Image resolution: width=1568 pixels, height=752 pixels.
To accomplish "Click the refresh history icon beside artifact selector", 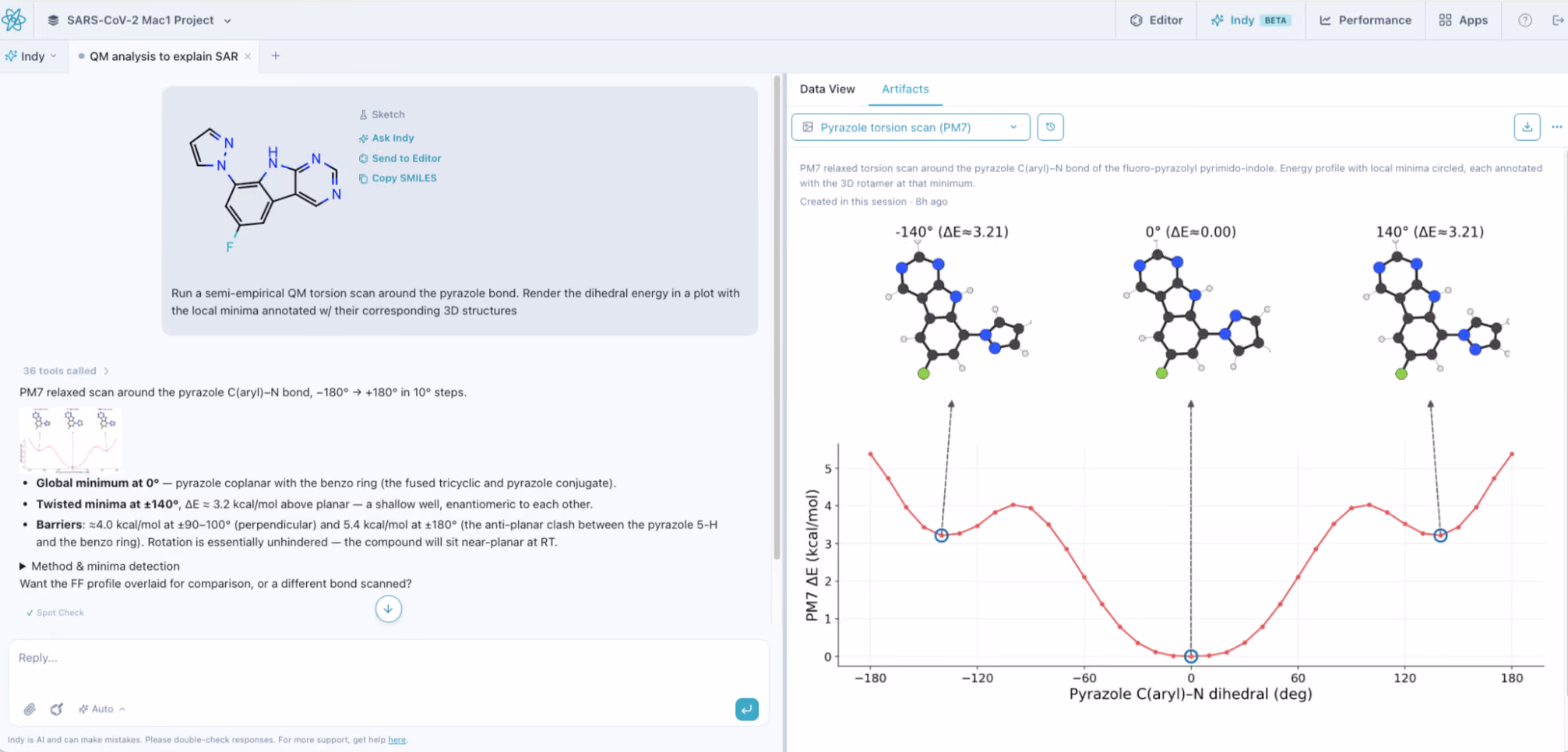I will pyautogui.click(x=1050, y=127).
